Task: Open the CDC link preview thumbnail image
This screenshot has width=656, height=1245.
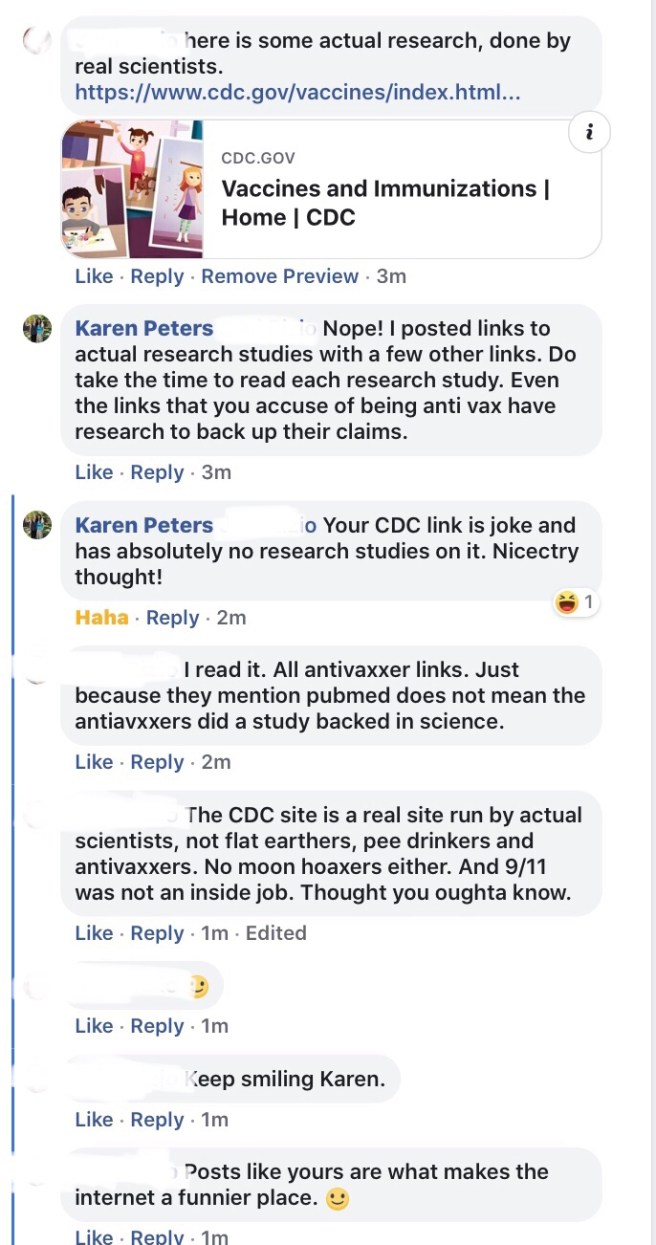Action: [x=132, y=189]
